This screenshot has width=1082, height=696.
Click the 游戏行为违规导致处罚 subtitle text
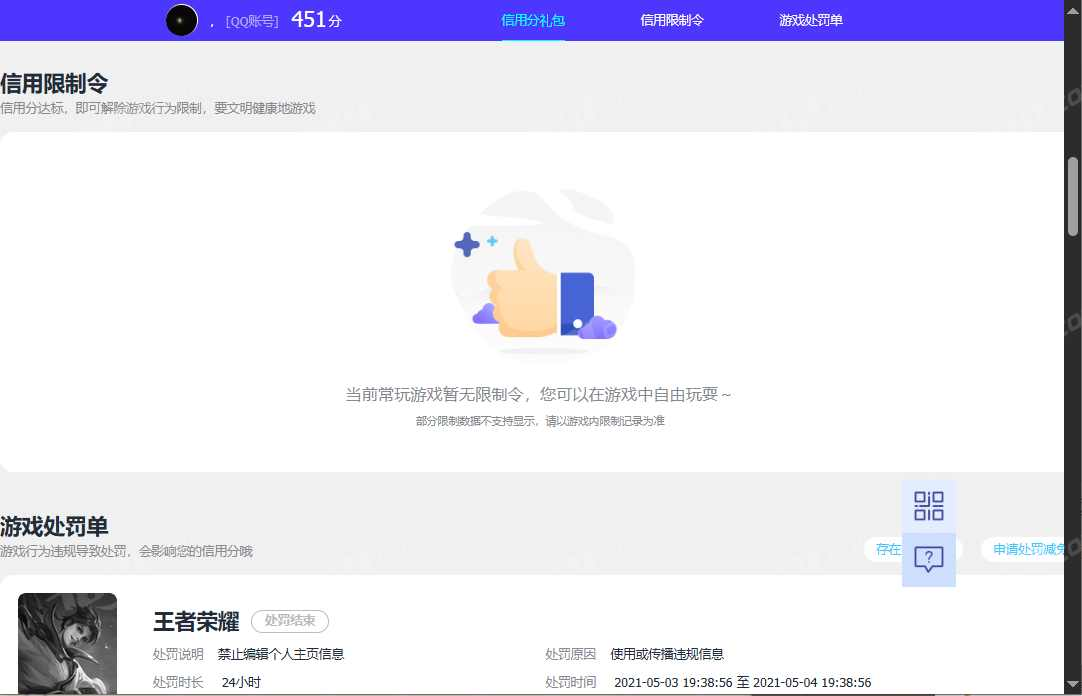tap(126, 551)
